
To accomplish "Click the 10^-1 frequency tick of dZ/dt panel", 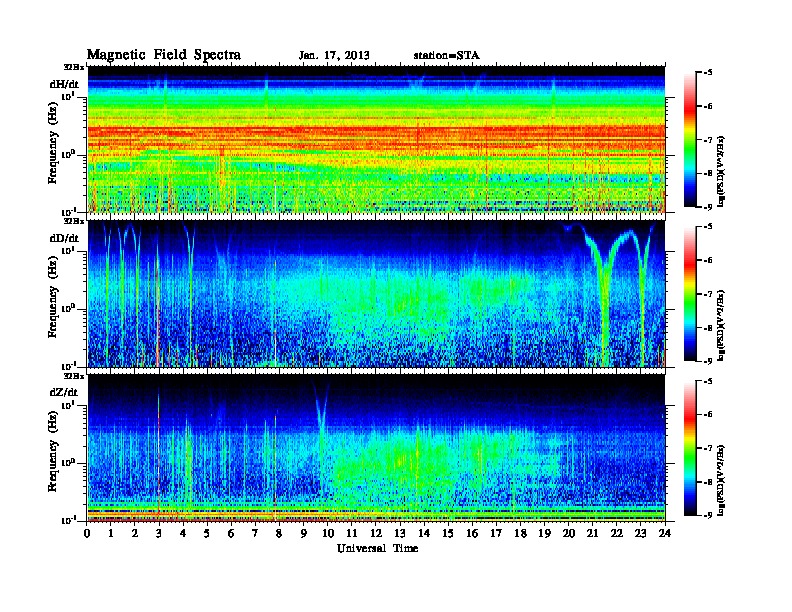I will pyautogui.click(x=69, y=520).
